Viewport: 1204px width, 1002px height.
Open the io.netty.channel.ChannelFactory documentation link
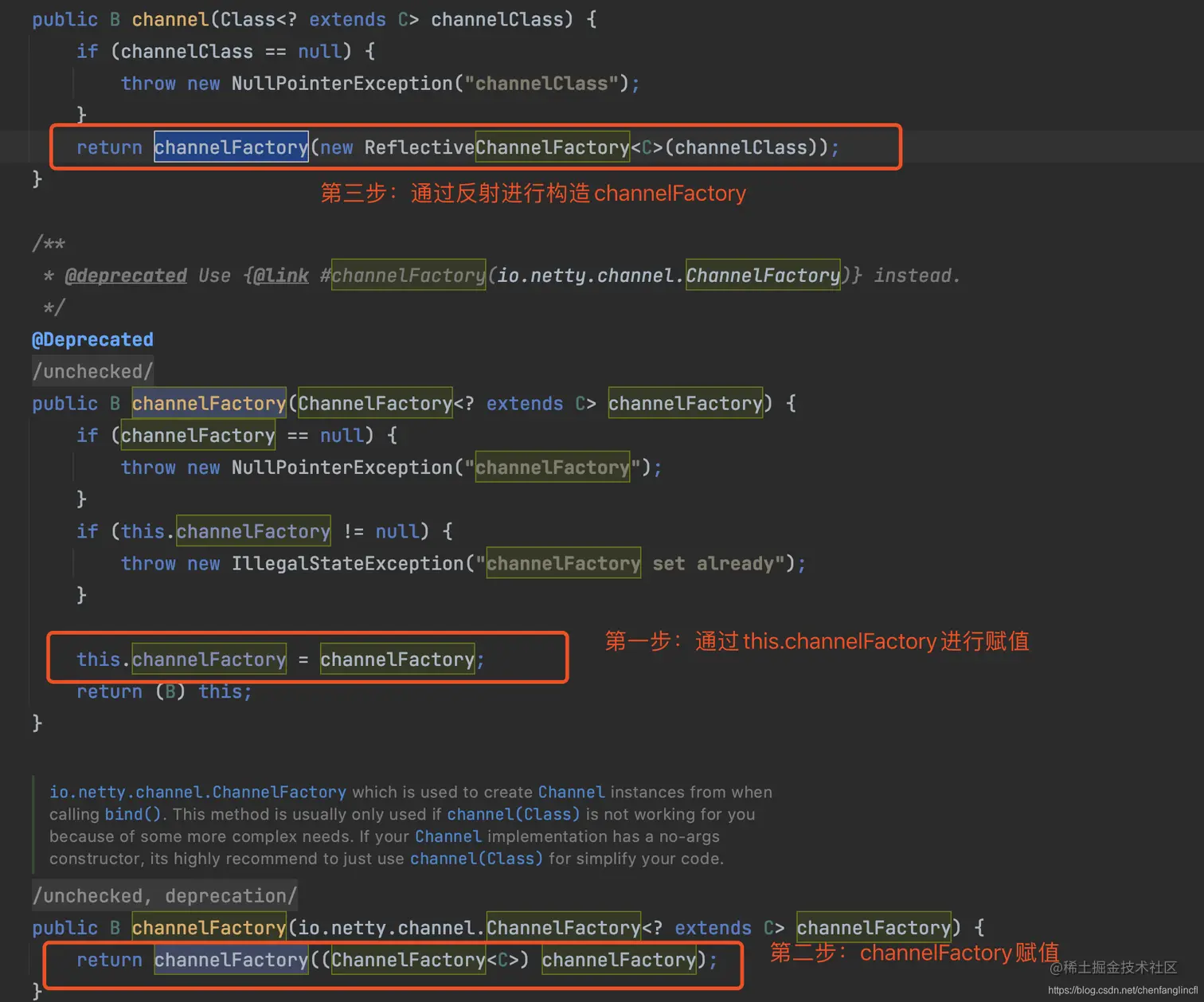click(x=197, y=792)
